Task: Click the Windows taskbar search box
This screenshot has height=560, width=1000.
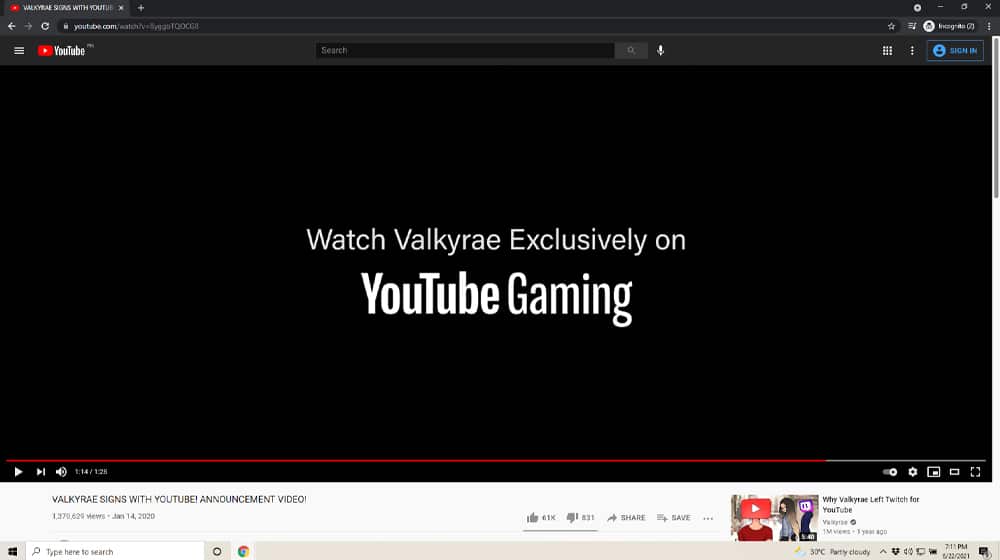Action: pyautogui.click(x=115, y=551)
